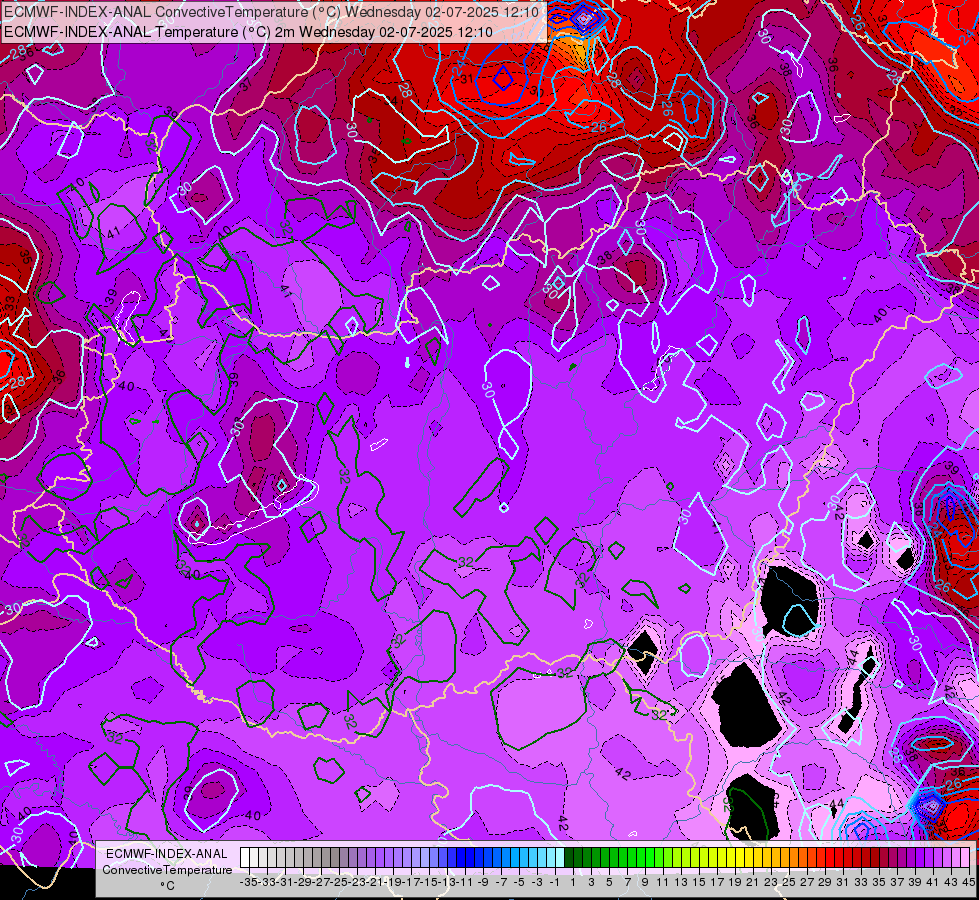Click the dark green swatch above legend value 1
Viewport: 979px width, 900px height.
tap(569, 857)
